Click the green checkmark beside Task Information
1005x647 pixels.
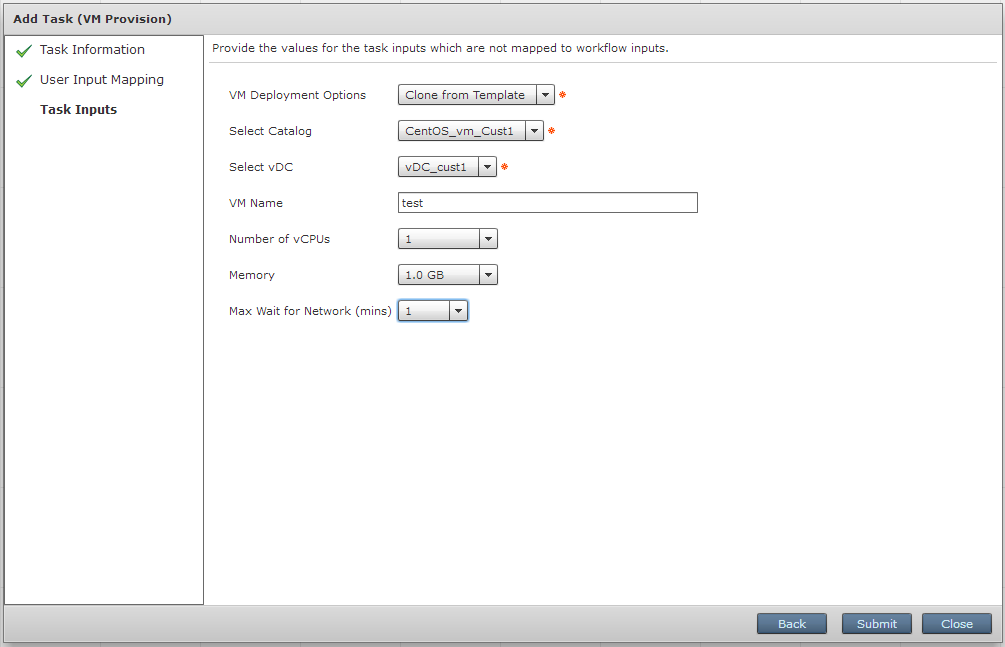point(23,48)
